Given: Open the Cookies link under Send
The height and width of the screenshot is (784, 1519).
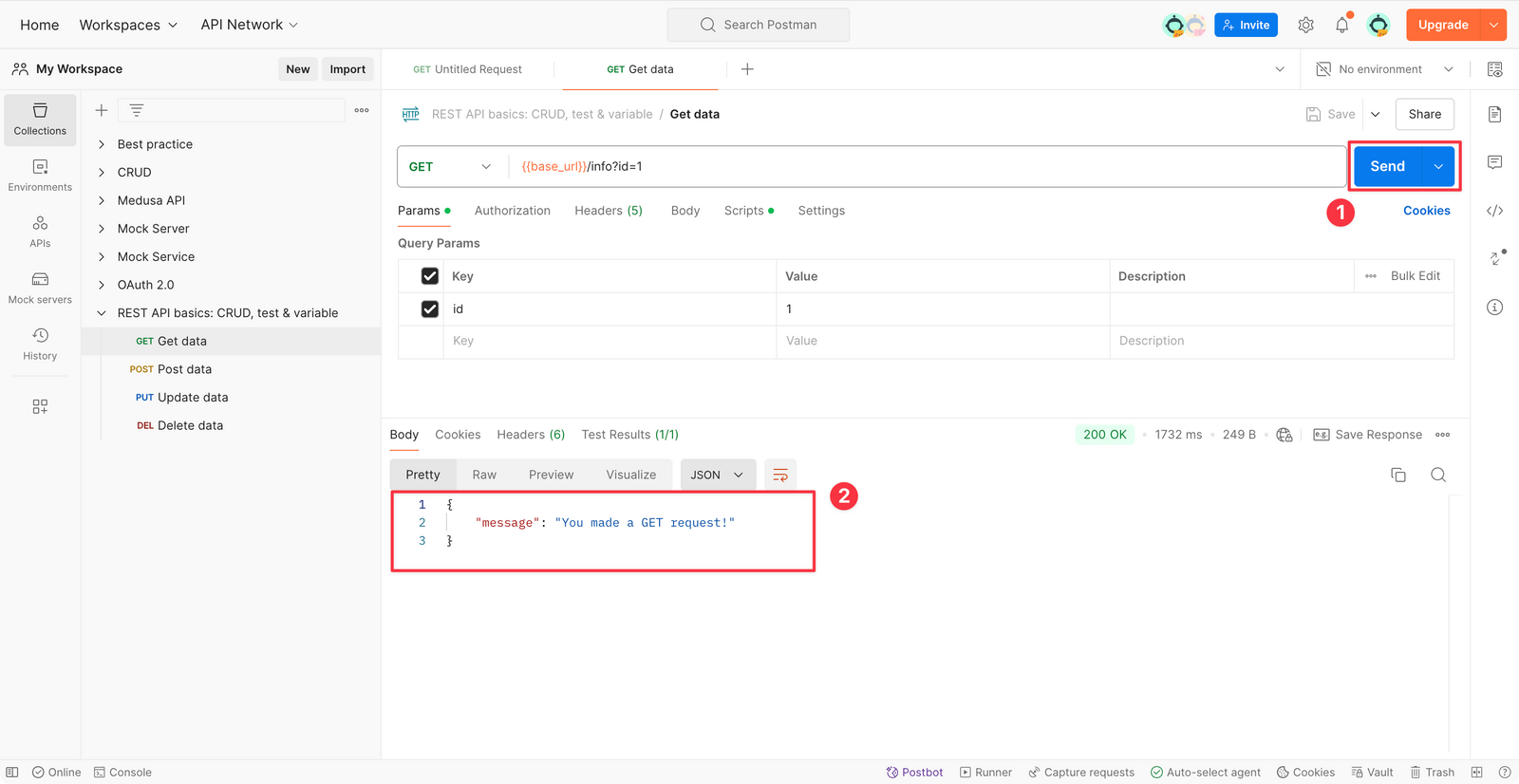Looking at the screenshot, I should click(x=1426, y=211).
